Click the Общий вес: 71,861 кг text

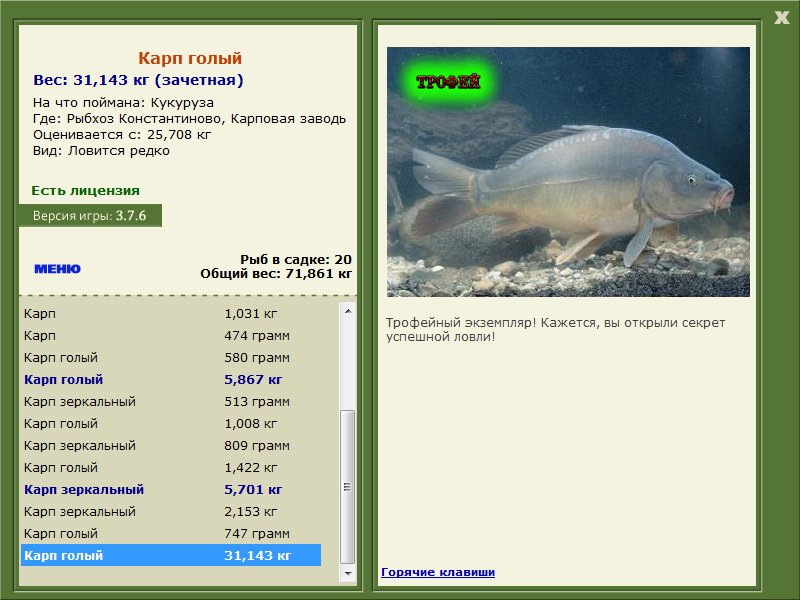pyautogui.click(x=276, y=273)
